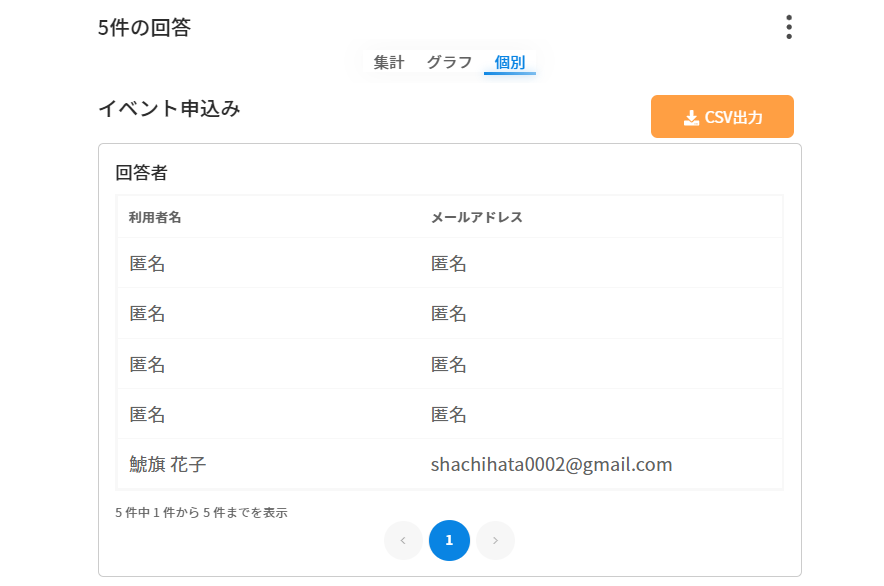
Task: Select first row's 匿名 user name cell
Action: [x=148, y=264]
